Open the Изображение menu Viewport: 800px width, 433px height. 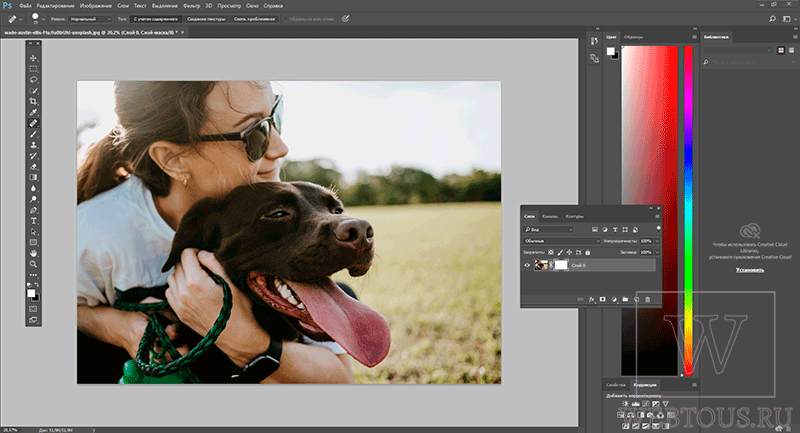point(96,6)
